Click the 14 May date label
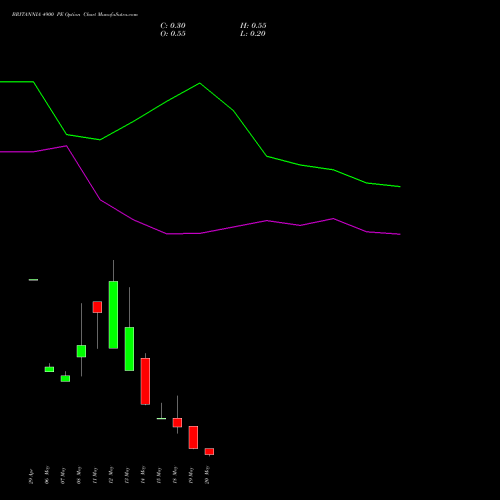The width and height of the screenshot is (500, 500). coord(143,475)
